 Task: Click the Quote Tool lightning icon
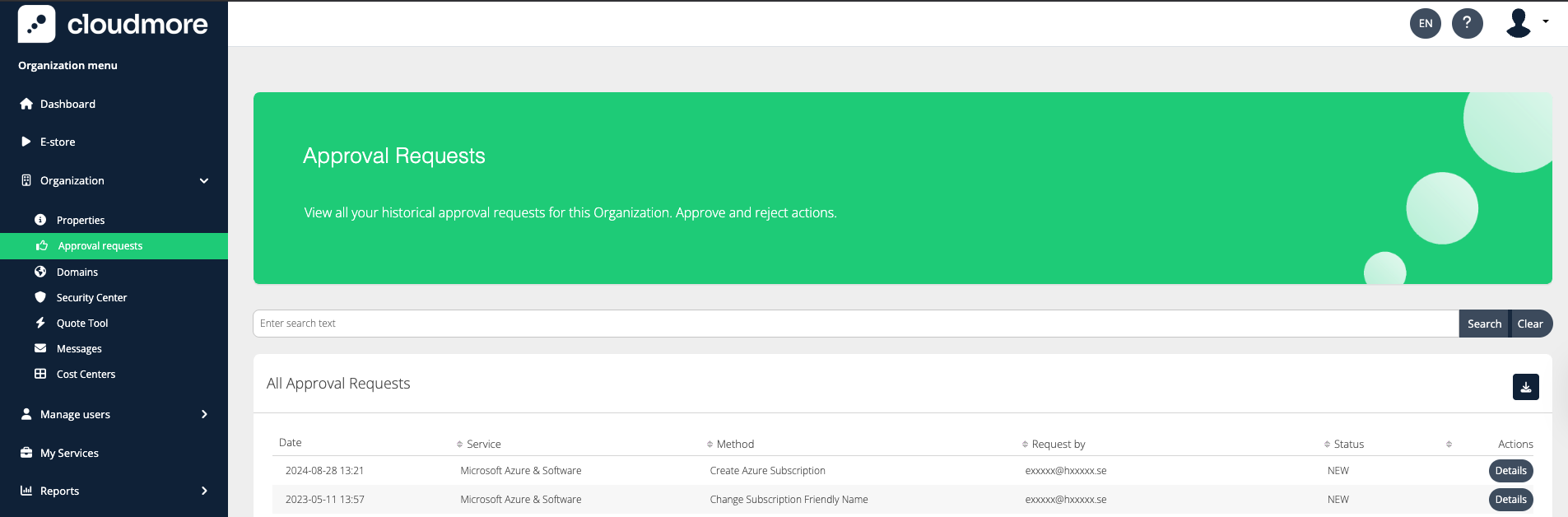40,323
